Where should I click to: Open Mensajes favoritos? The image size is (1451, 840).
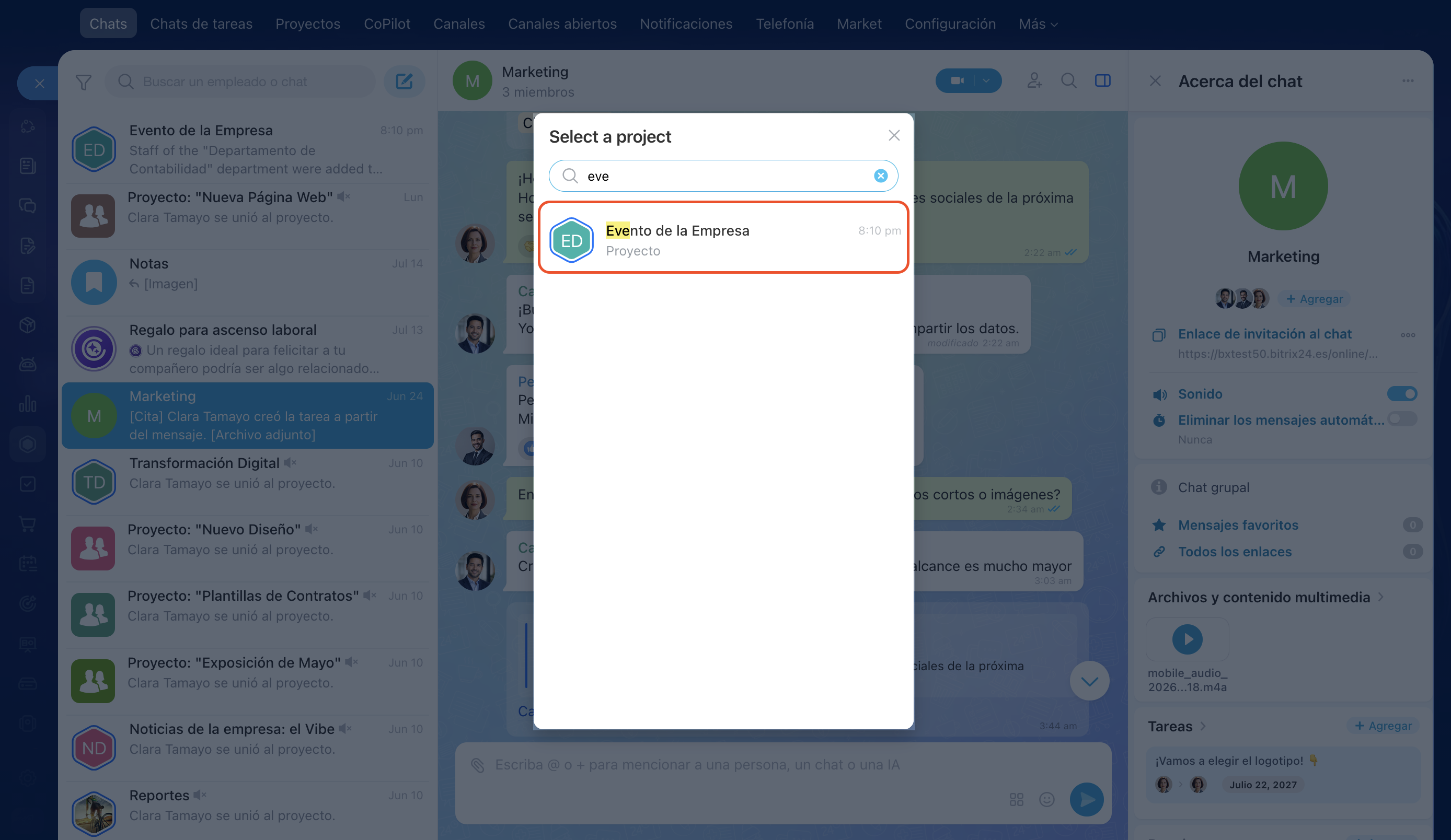[1238, 526]
